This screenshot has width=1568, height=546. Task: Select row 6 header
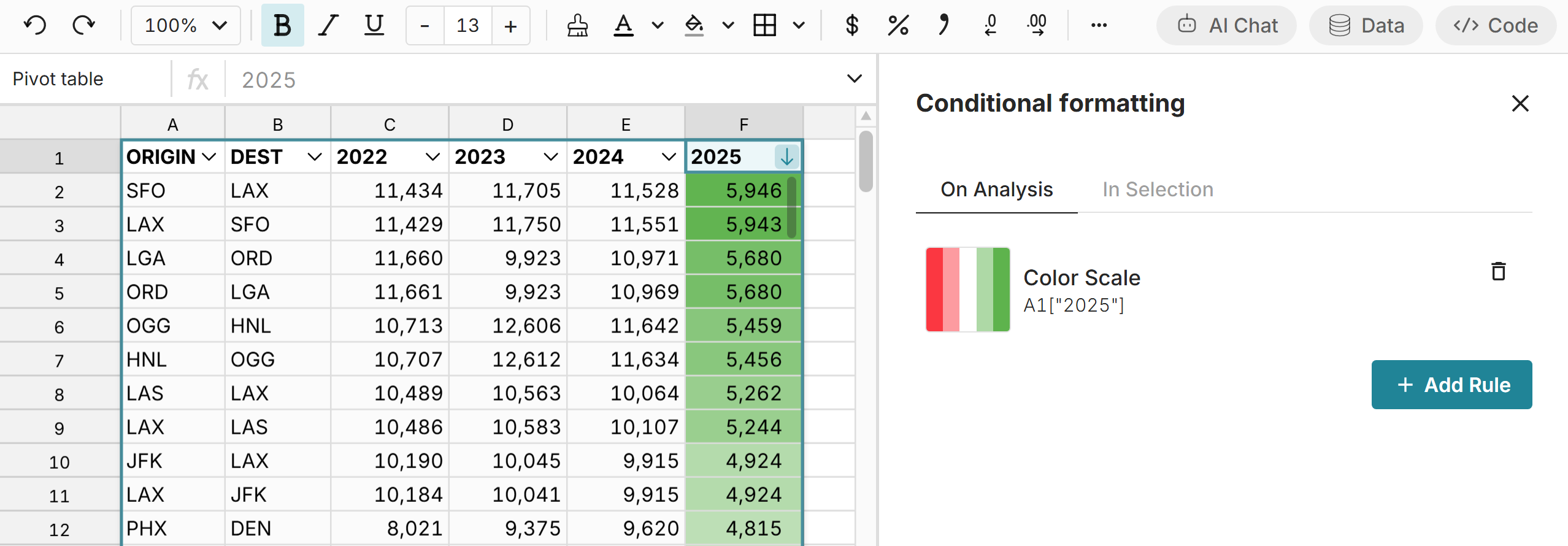[60, 326]
